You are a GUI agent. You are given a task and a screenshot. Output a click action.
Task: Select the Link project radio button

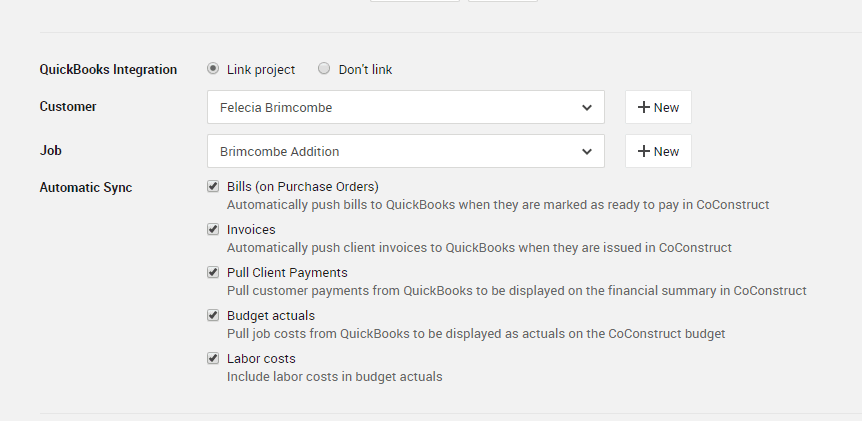(213, 69)
